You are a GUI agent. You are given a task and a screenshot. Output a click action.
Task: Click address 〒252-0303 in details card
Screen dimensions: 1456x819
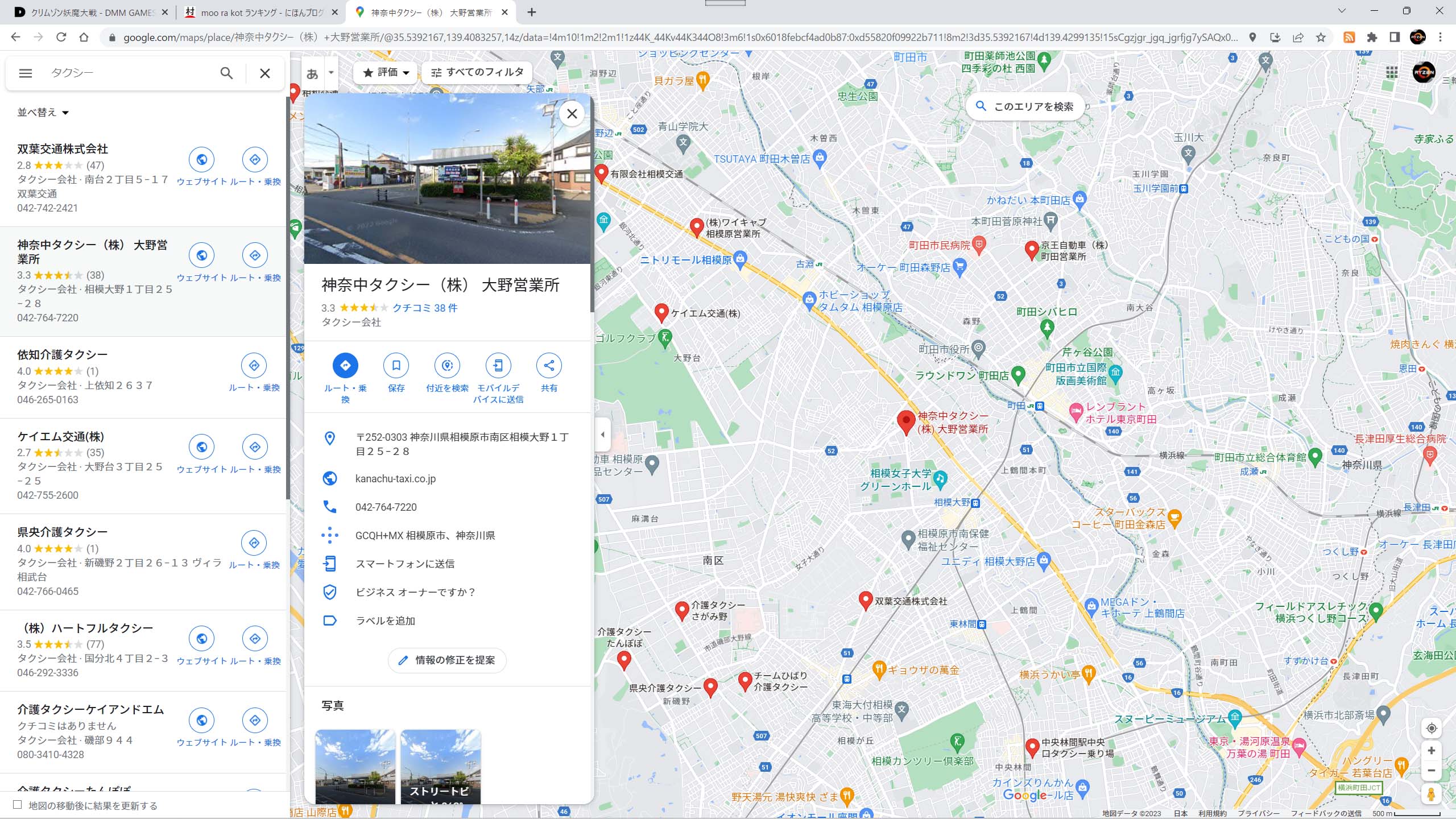tap(462, 444)
